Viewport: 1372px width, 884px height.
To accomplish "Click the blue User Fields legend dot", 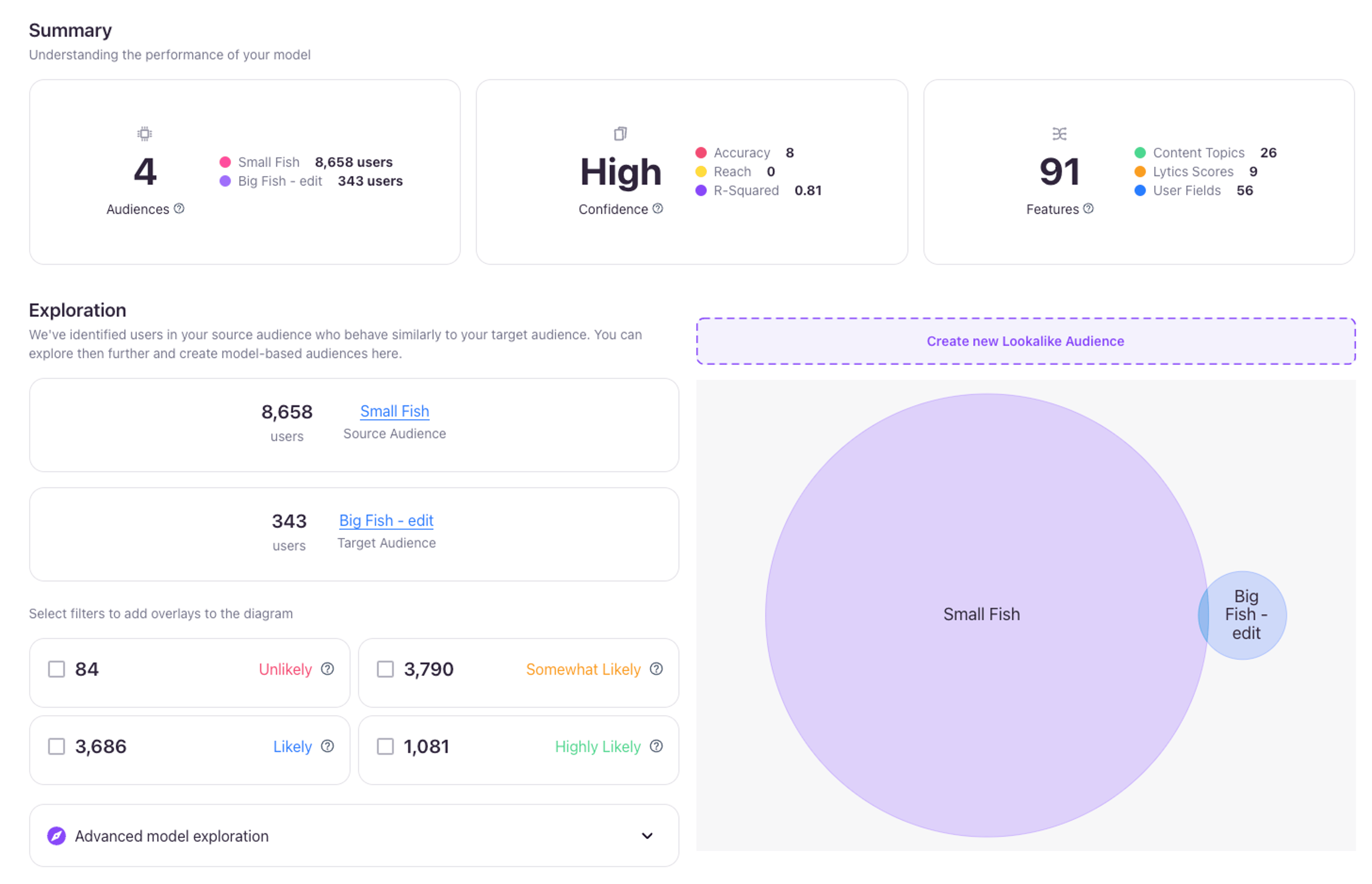I will pyautogui.click(x=1140, y=191).
